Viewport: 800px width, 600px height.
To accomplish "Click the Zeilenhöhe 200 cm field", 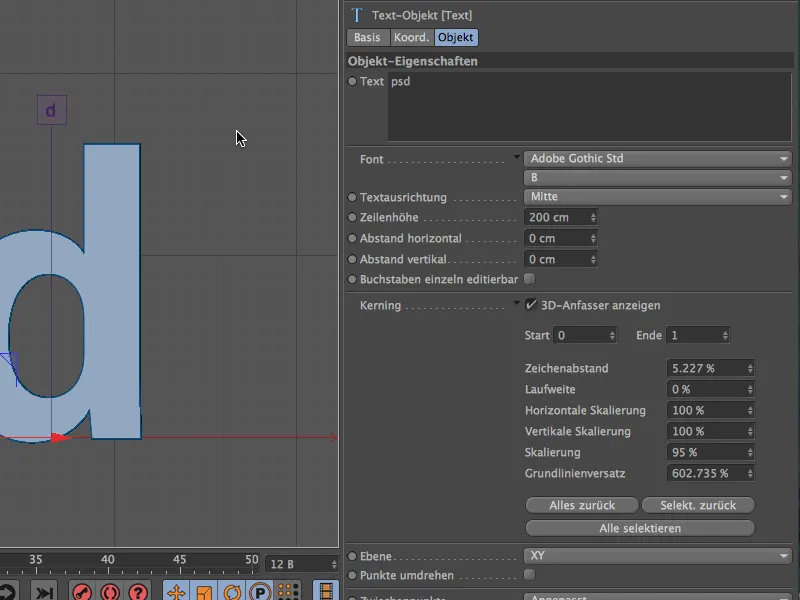I will point(561,217).
